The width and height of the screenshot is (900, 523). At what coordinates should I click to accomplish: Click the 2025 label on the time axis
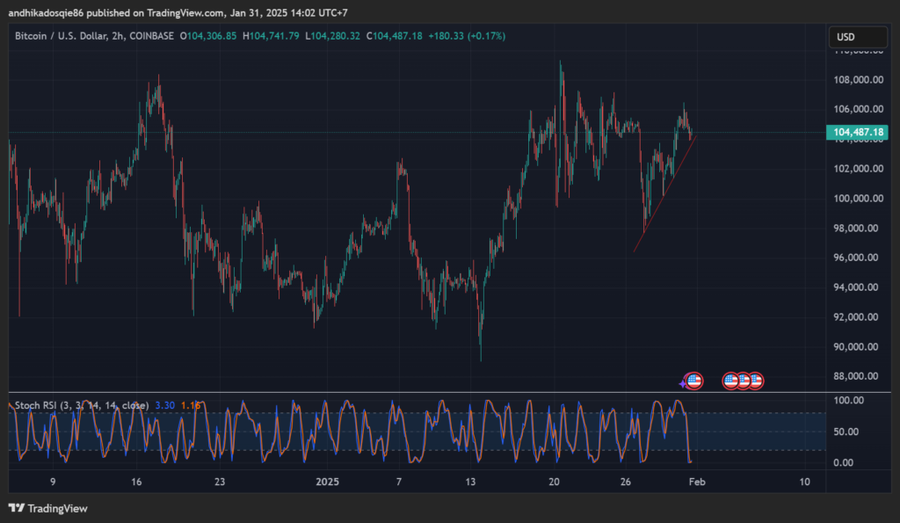(327, 482)
